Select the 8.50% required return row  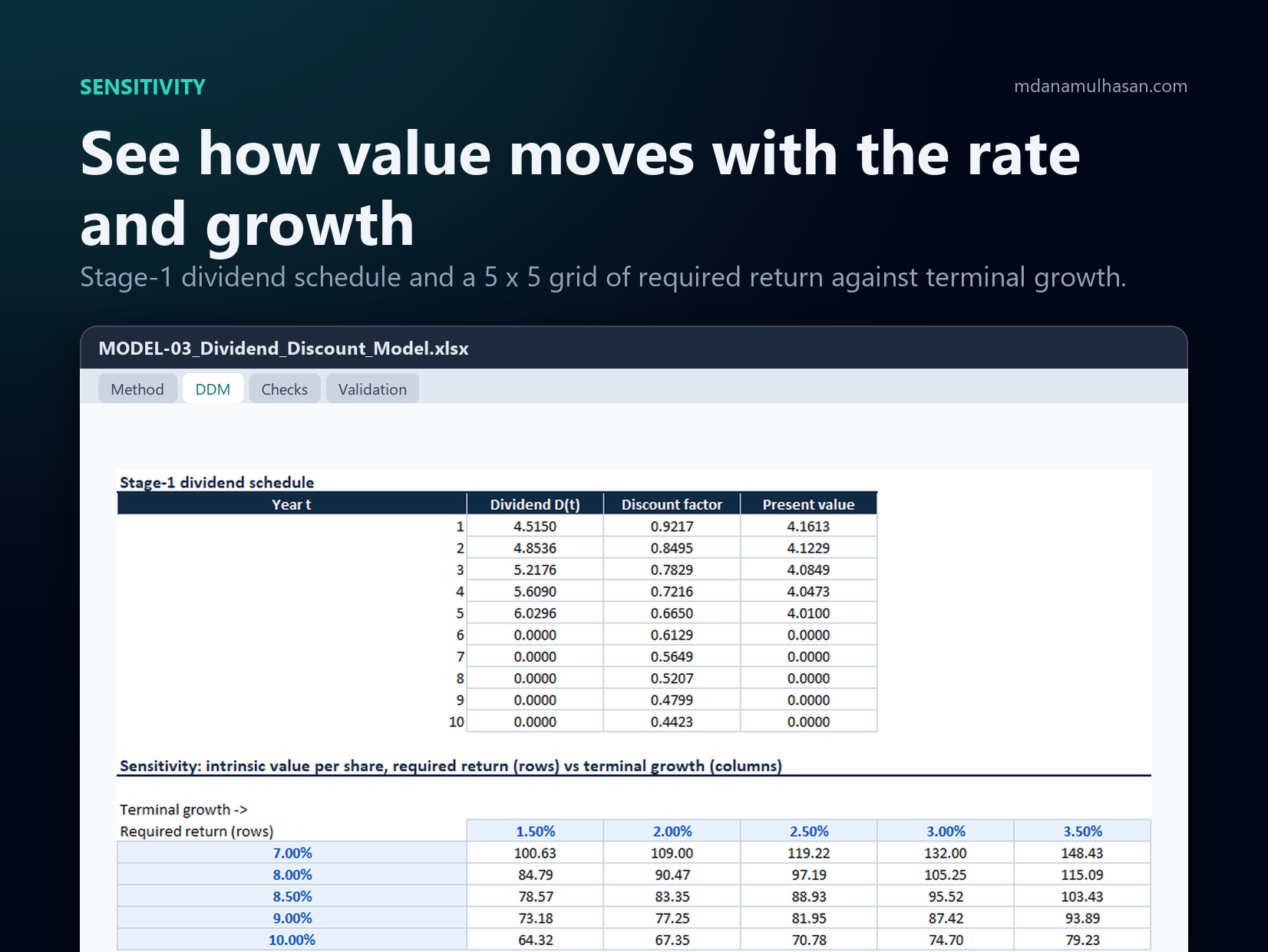[x=292, y=896]
